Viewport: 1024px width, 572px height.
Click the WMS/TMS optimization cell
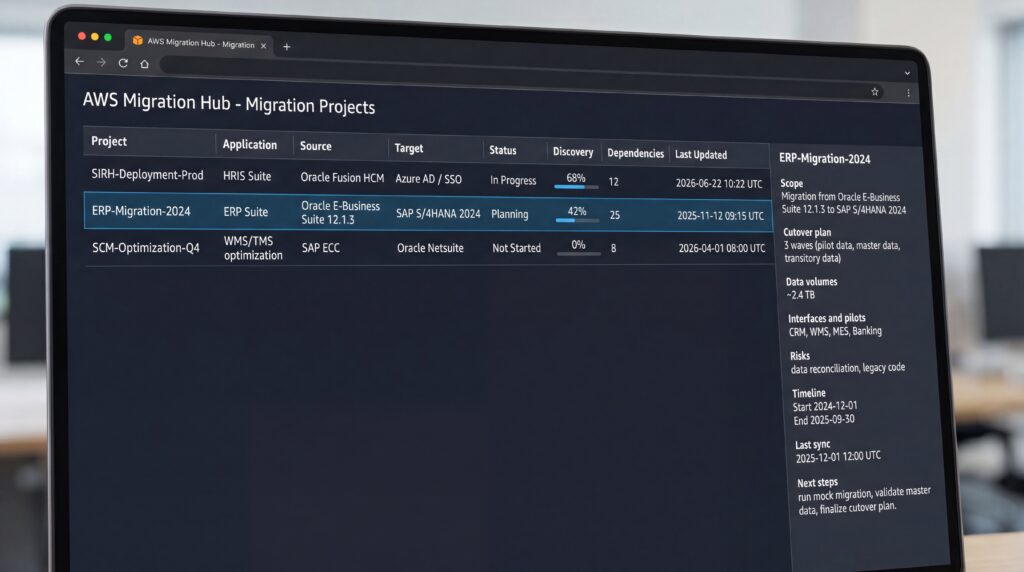pos(253,248)
